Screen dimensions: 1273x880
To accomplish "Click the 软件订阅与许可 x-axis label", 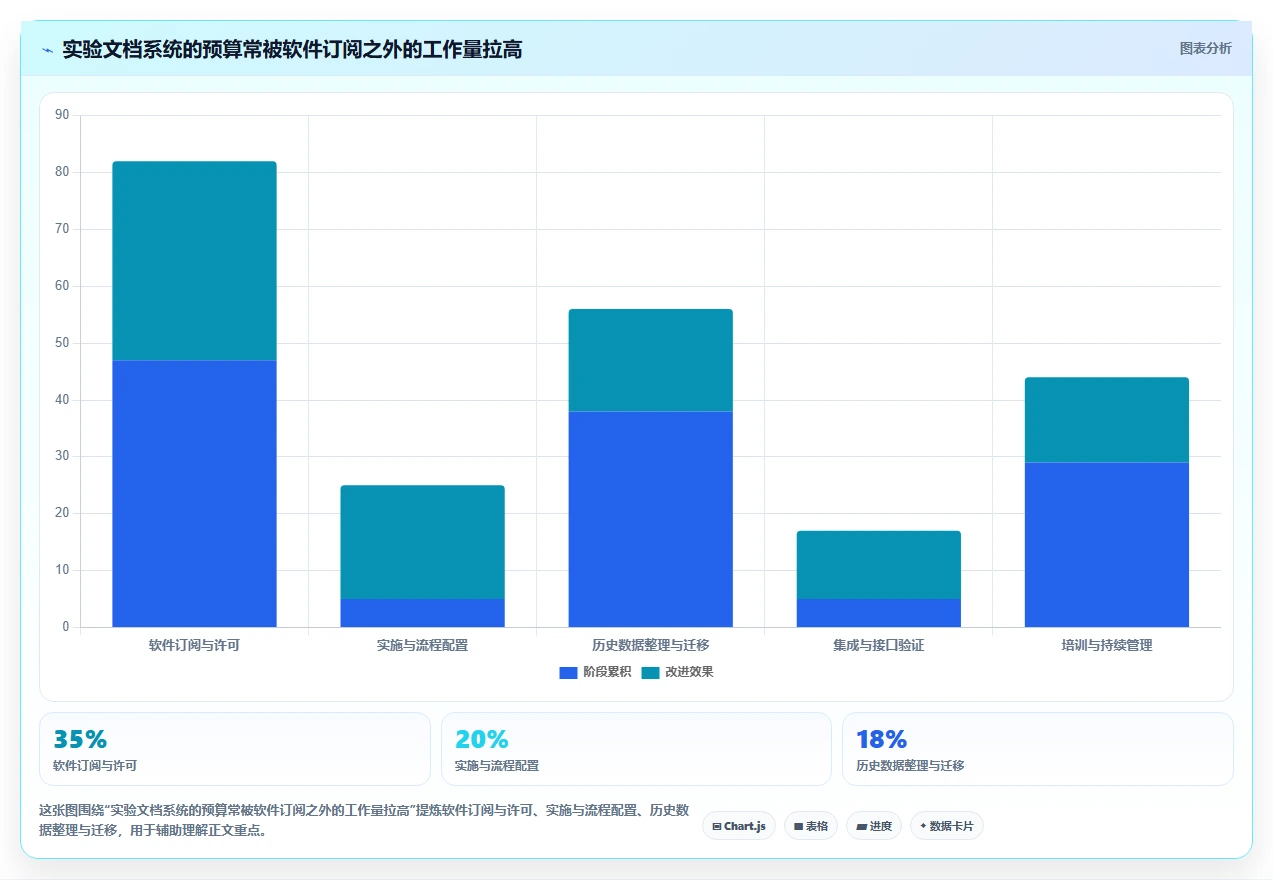I will point(194,645).
